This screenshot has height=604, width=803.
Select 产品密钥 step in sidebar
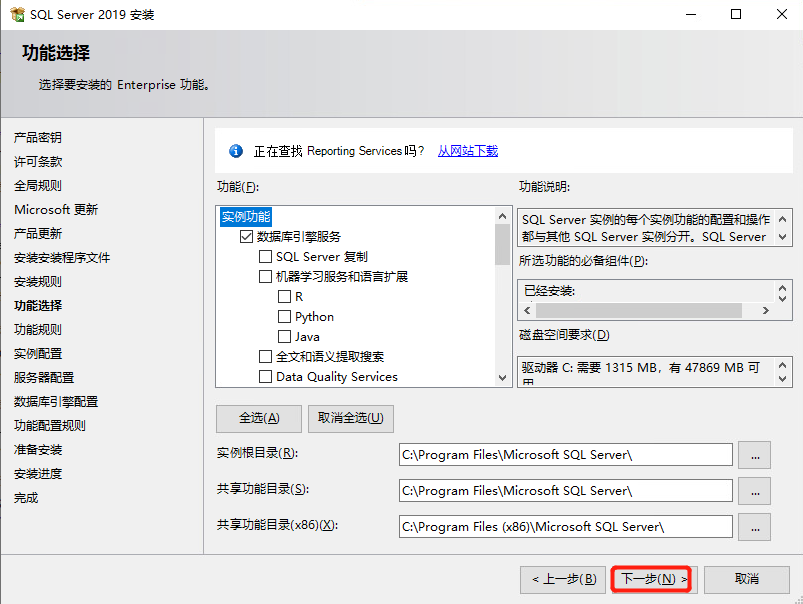click(38, 138)
